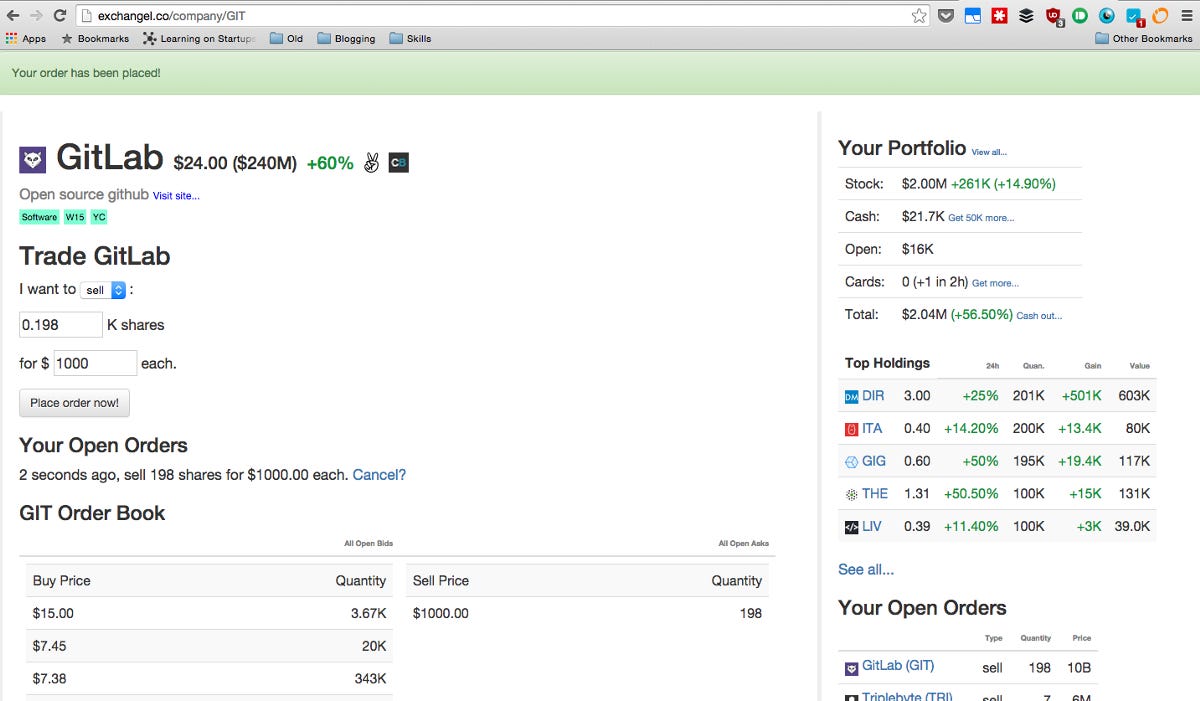Cancel the open 198 shares sell order
Screen dimensions: 1200x701
coord(379,475)
